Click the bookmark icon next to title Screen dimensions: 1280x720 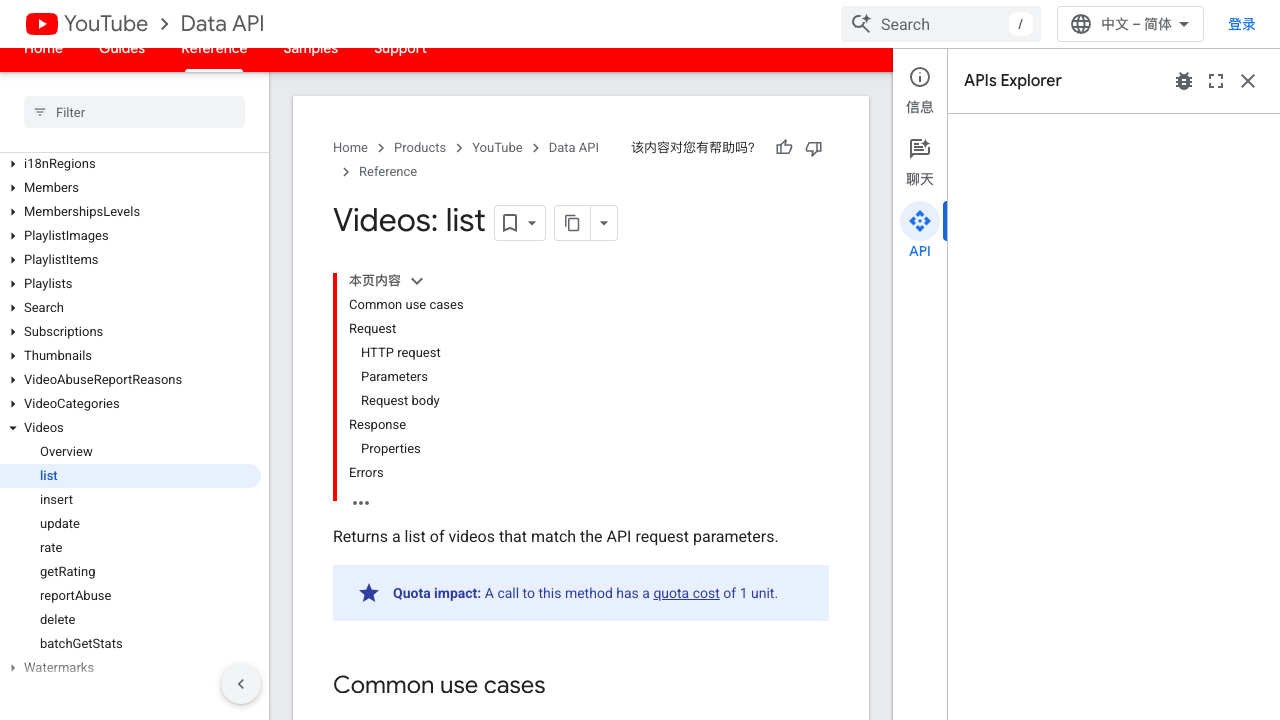click(510, 223)
